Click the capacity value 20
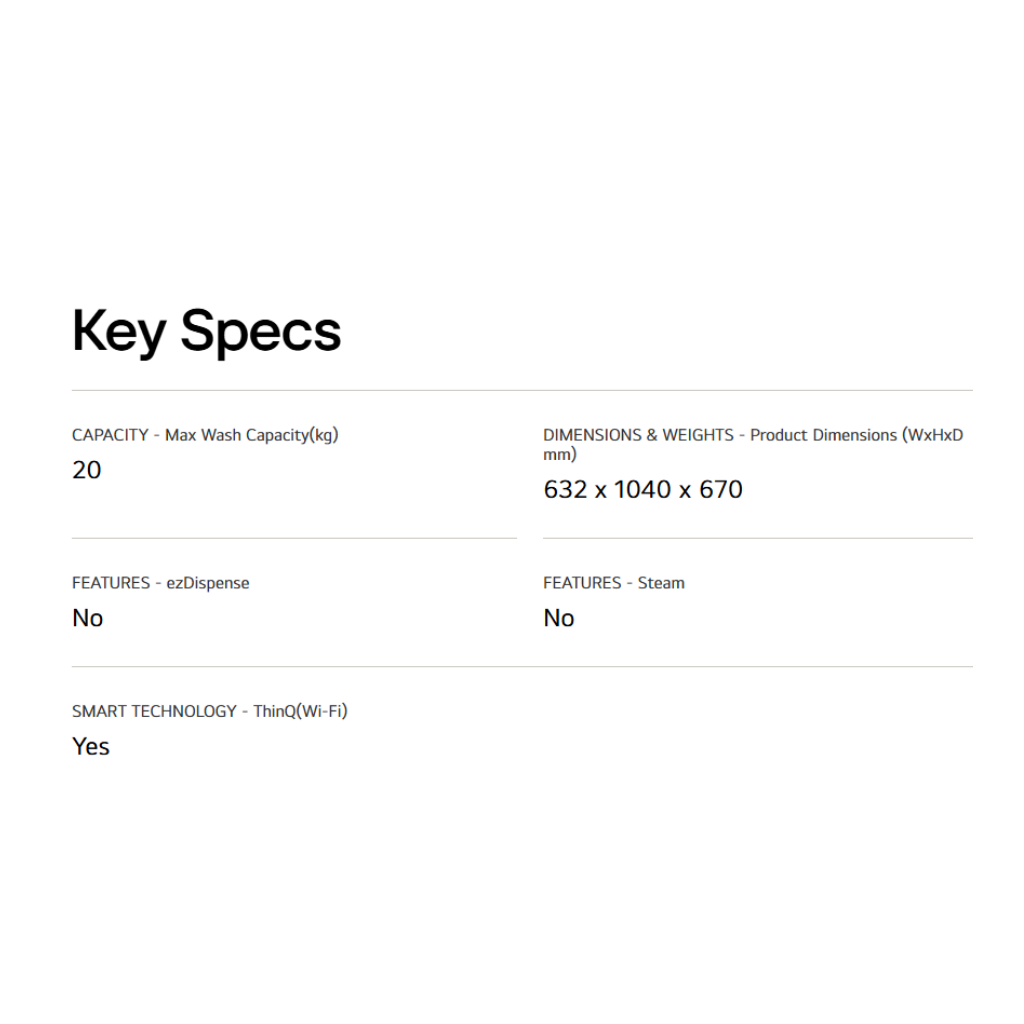This screenshot has width=1024, height=1024. 87,470
